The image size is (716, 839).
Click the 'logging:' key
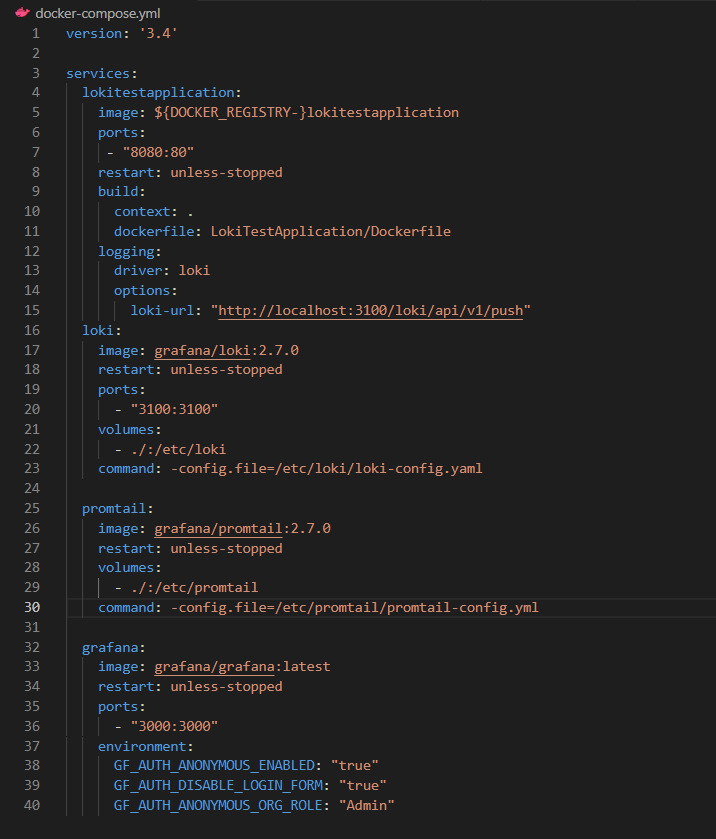pos(130,251)
